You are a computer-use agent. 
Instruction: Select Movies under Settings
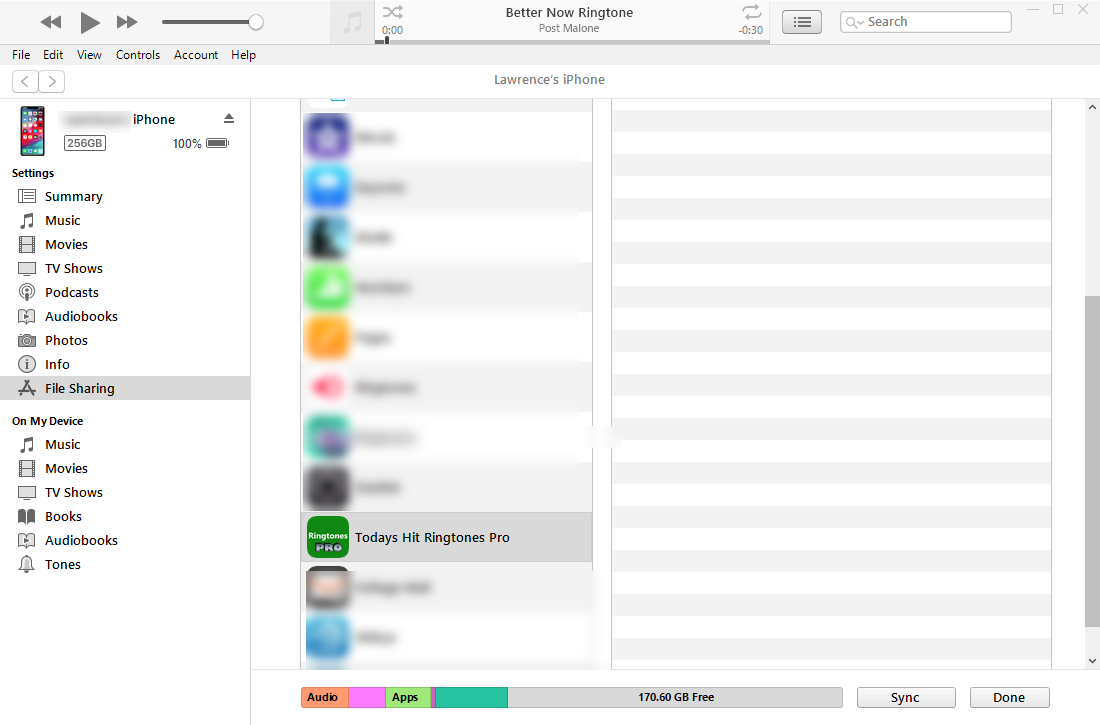click(x=125, y=244)
